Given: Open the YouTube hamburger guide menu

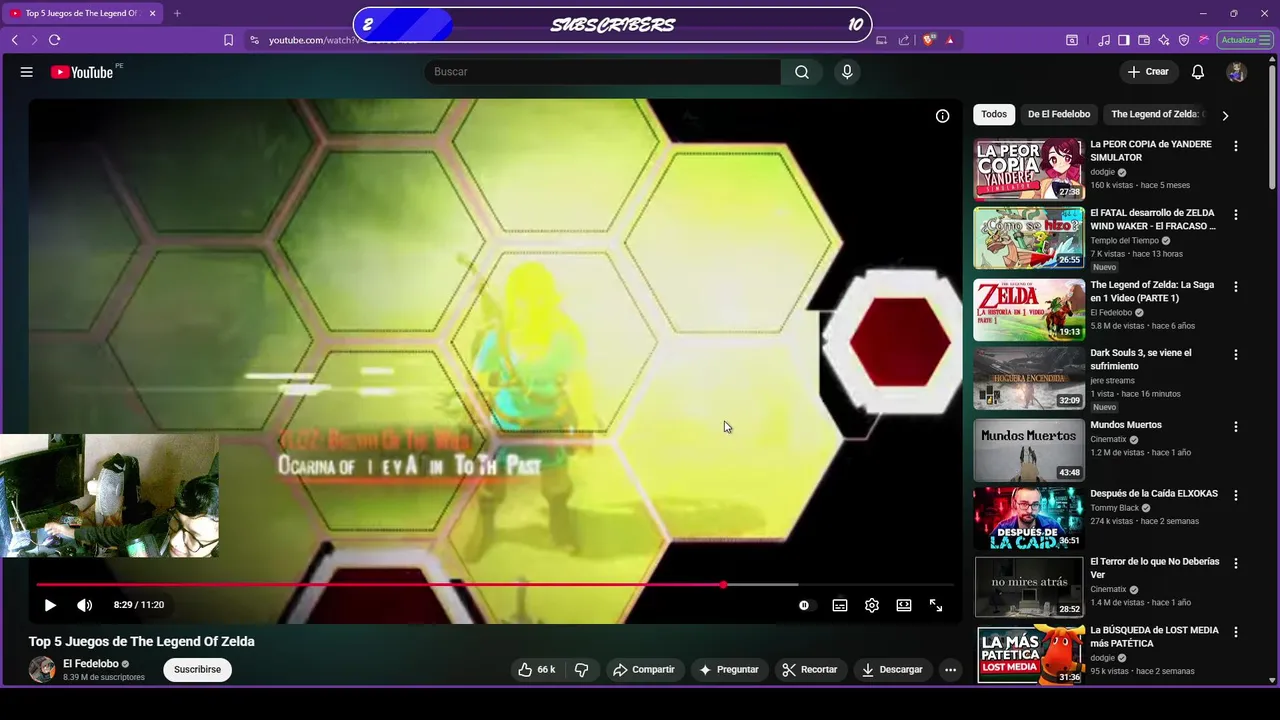Looking at the screenshot, I should coord(27,72).
